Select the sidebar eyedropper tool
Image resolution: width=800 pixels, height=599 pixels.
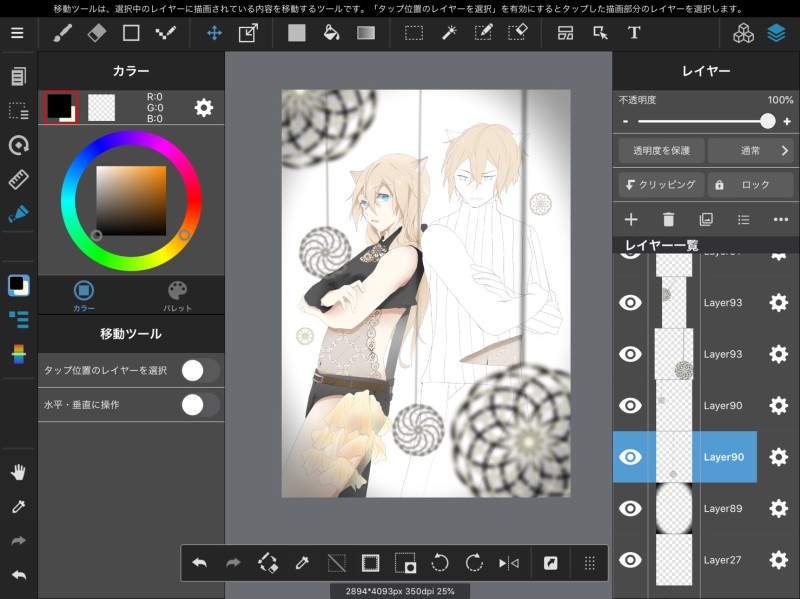pyautogui.click(x=18, y=507)
